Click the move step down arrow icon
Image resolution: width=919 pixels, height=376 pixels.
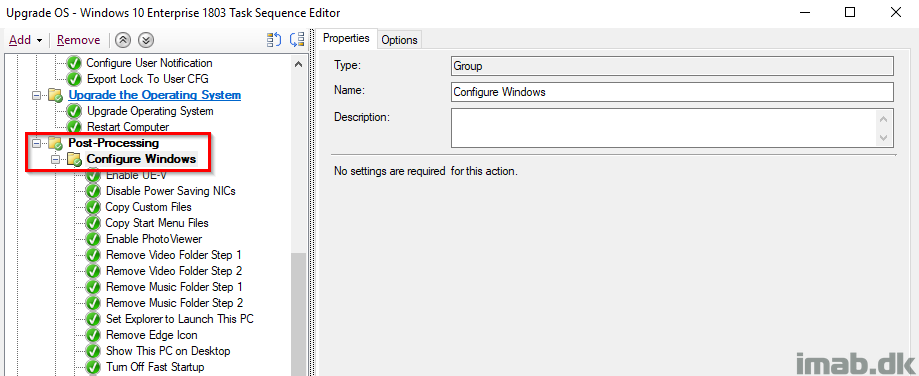146,40
